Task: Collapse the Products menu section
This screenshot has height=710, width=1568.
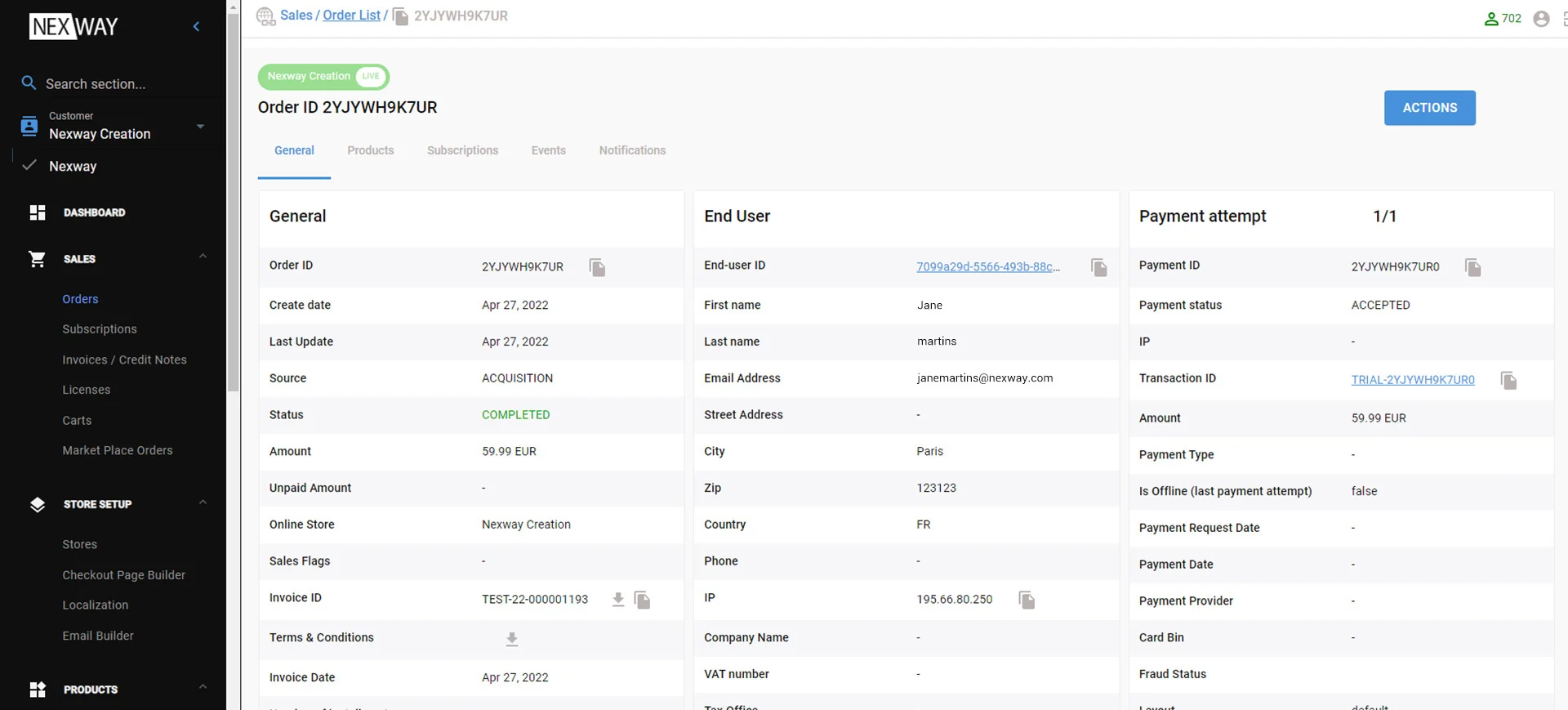Action: click(203, 688)
